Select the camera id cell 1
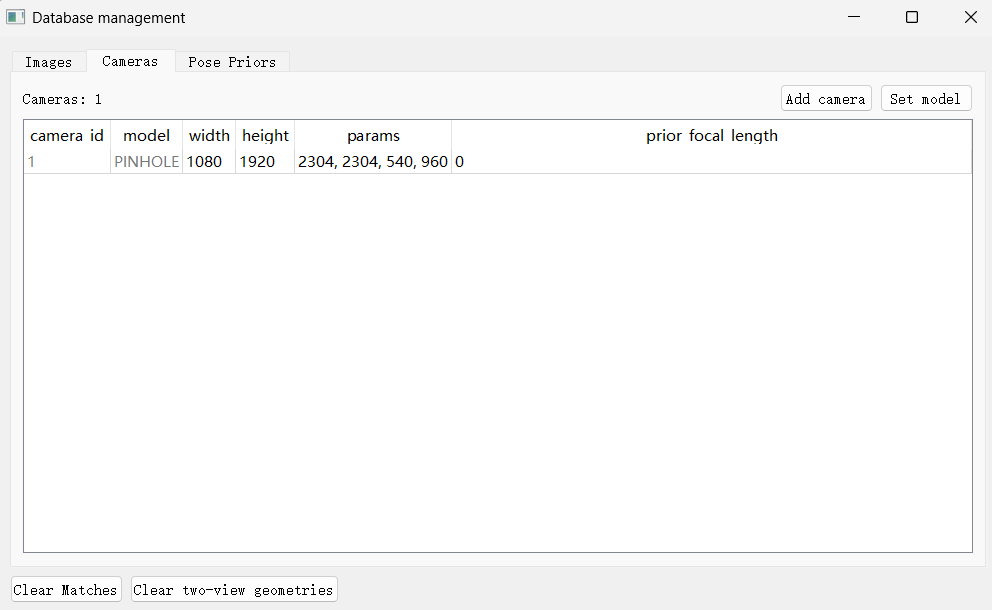 (67, 161)
